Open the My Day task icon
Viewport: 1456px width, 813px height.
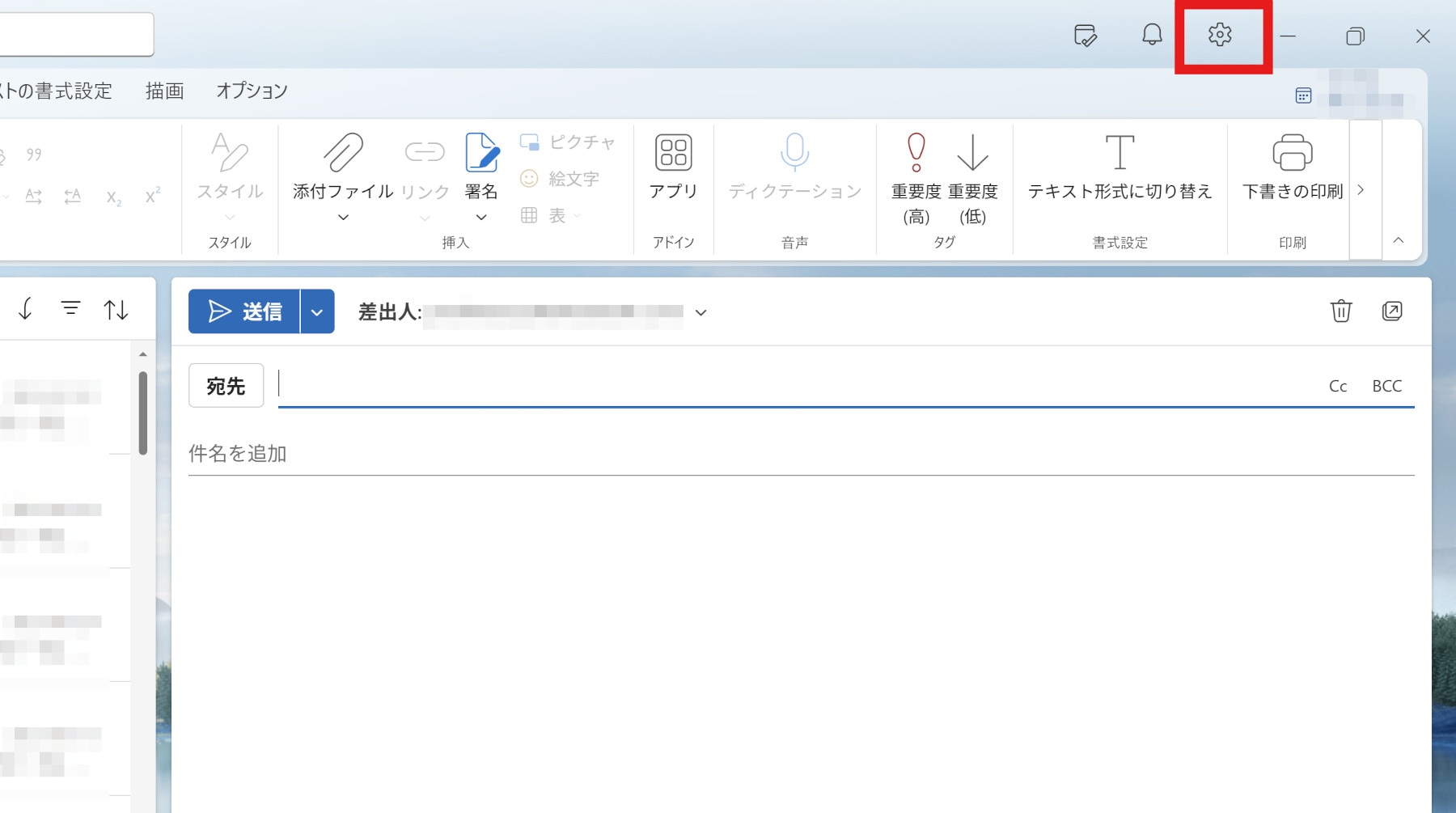coord(1085,36)
